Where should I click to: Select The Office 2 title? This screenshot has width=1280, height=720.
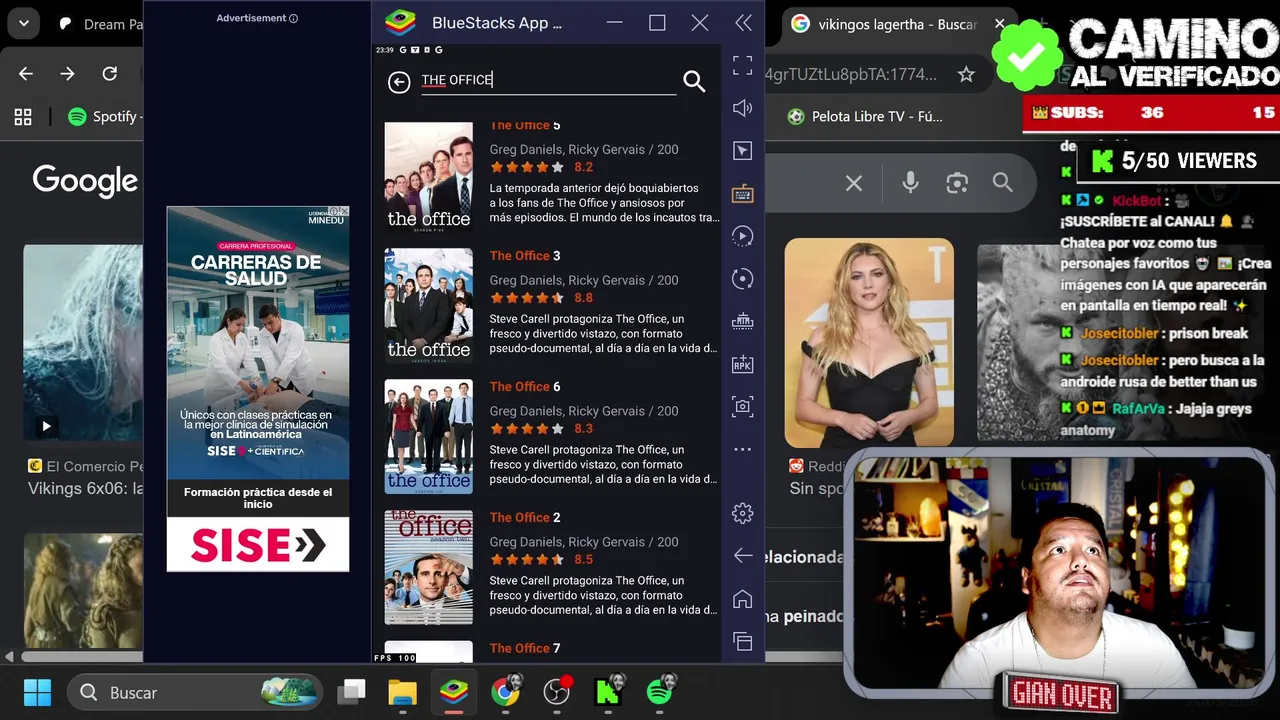coord(525,517)
